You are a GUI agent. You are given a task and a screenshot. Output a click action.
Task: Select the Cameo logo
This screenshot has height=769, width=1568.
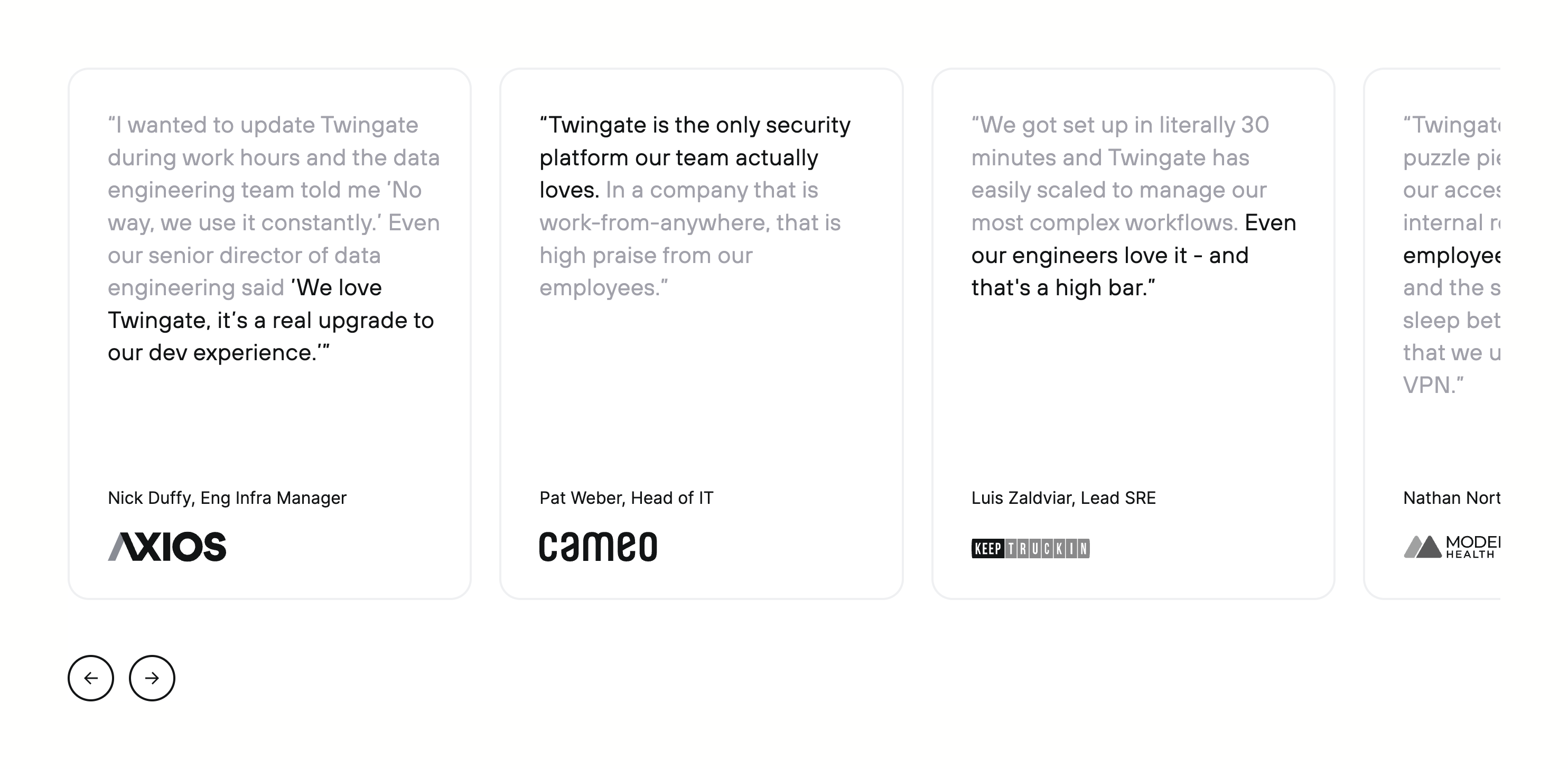coord(599,546)
